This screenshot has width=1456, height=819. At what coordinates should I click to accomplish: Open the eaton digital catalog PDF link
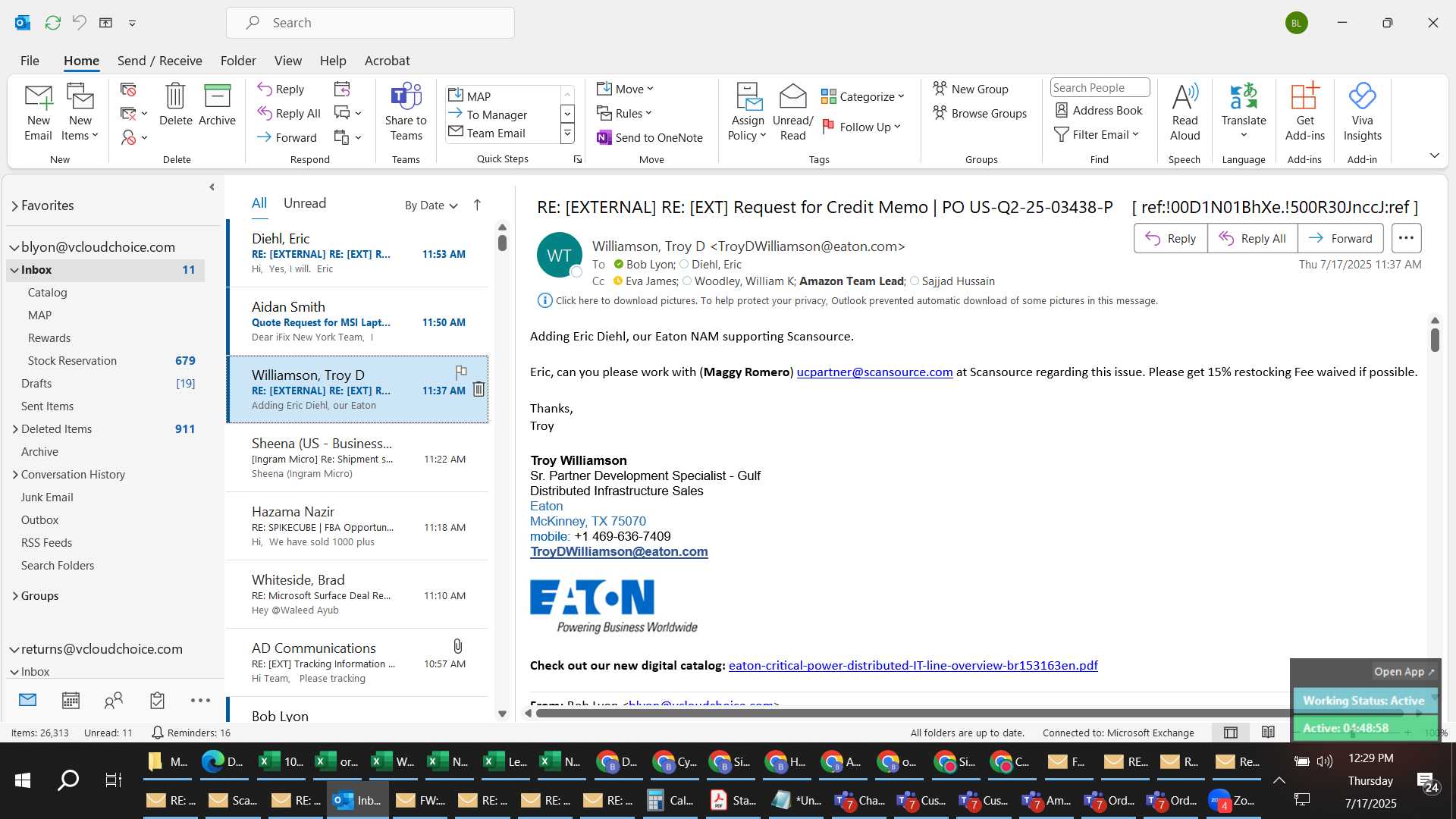(x=913, y=665)
